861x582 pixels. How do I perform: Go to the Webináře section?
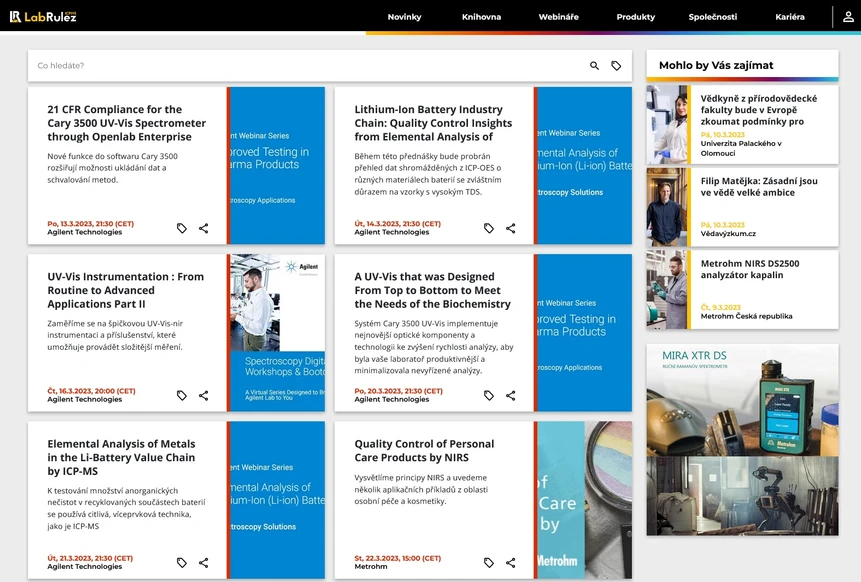(x=558, y=17)
